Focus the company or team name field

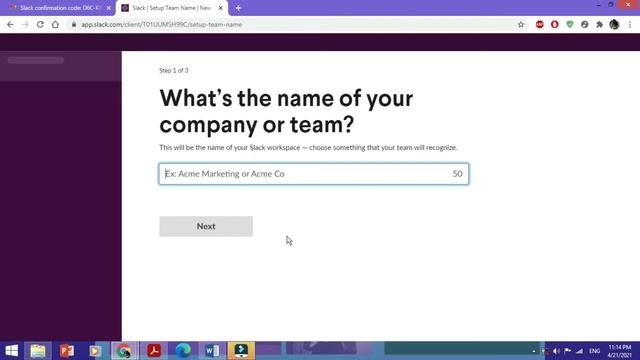313,174
